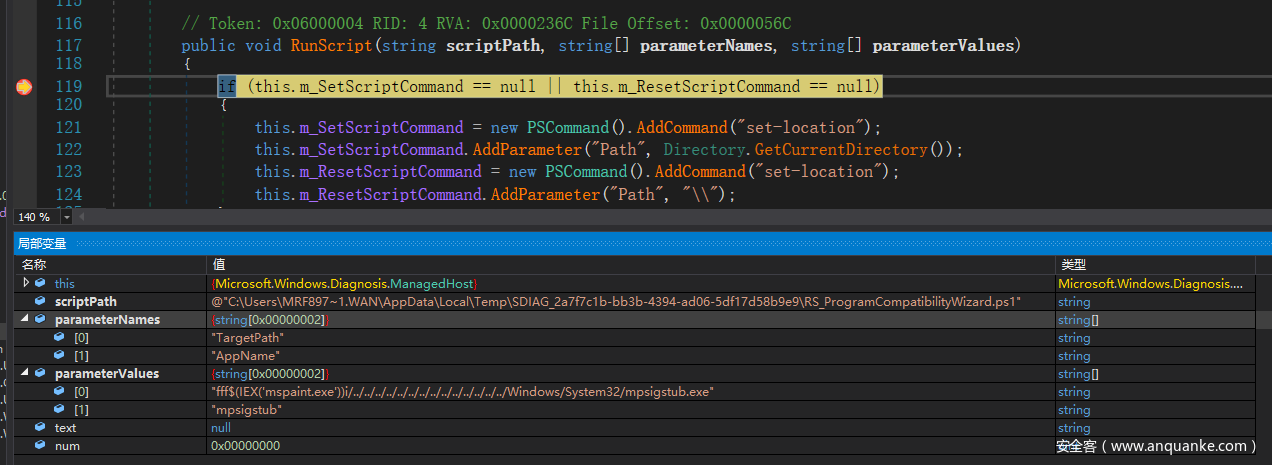Screen dimensions: 1272x465
Task: Click PSCommand type on line 121
Action: [x=567, y=128]
